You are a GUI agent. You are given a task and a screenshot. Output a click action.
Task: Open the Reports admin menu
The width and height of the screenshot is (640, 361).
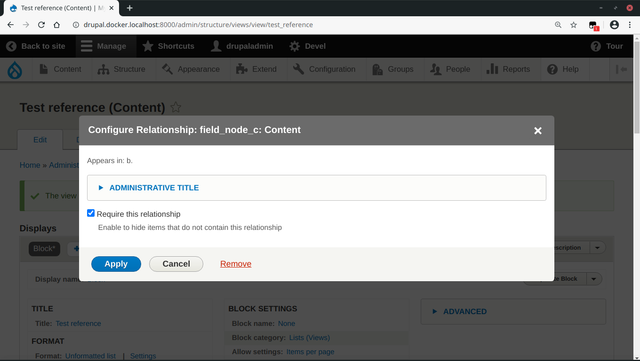[x=508, y=69]
